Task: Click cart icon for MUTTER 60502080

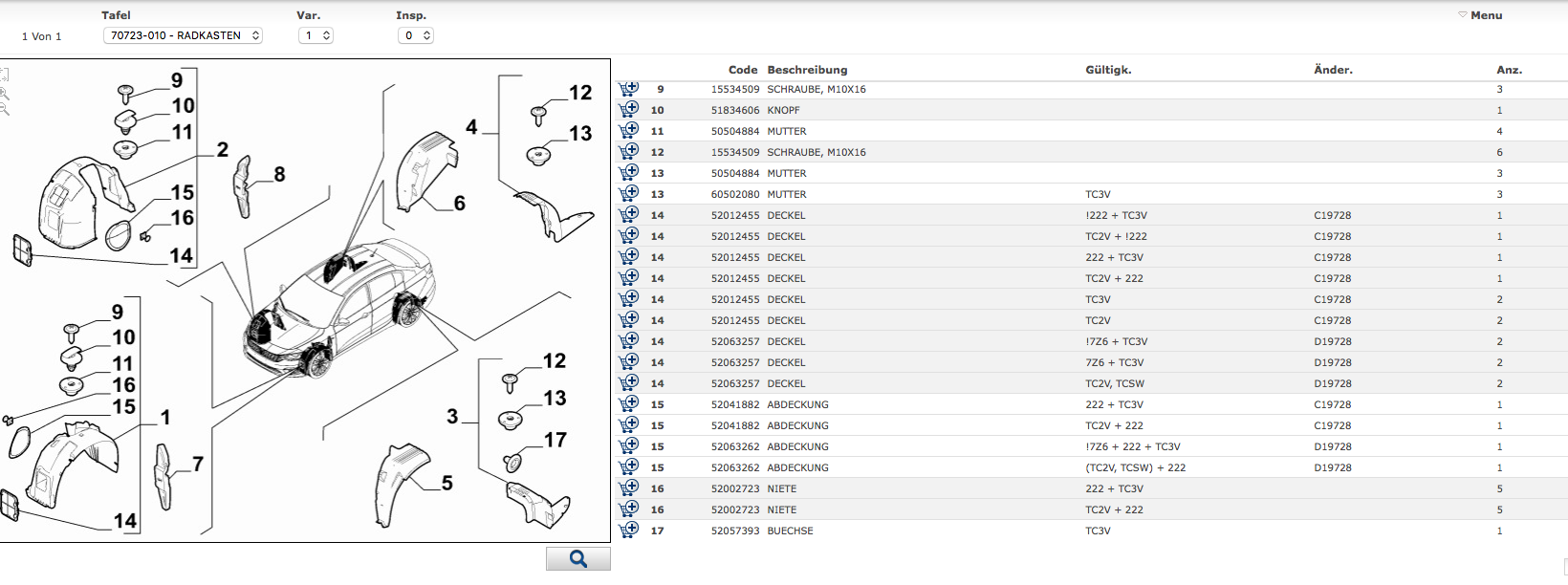Action: click(x=628, y=194)
